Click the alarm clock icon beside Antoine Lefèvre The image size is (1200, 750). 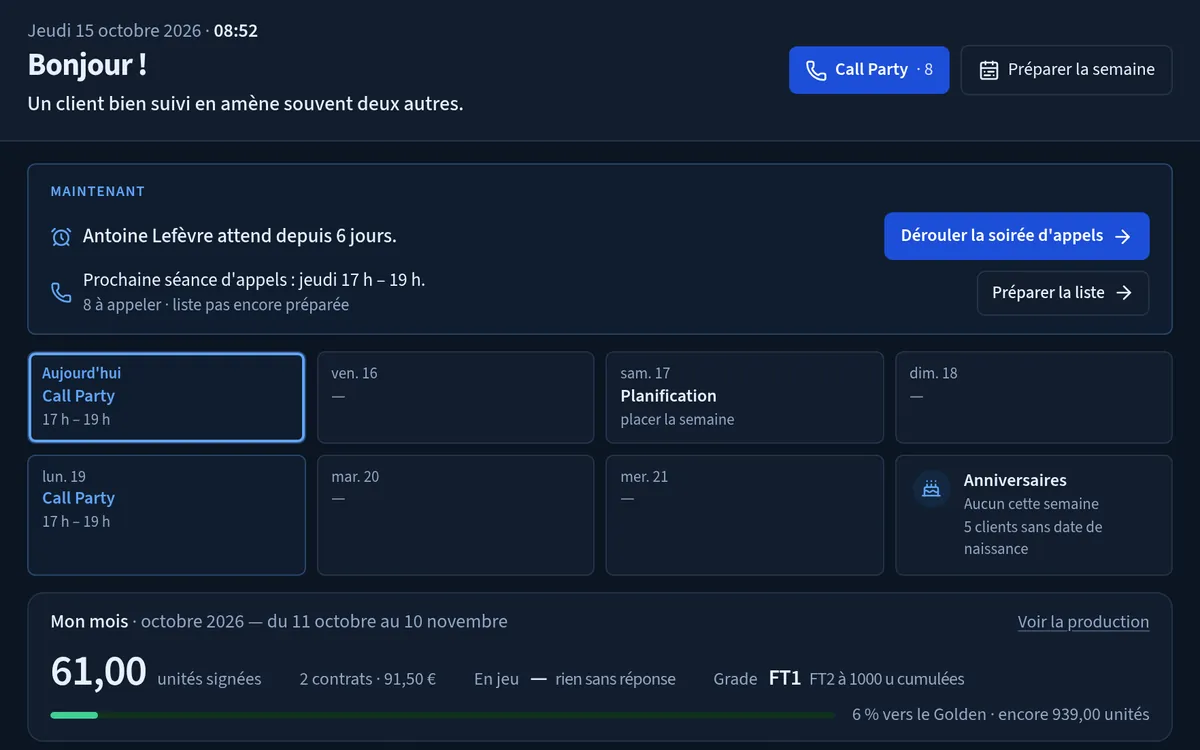click(x=61, y=237)
